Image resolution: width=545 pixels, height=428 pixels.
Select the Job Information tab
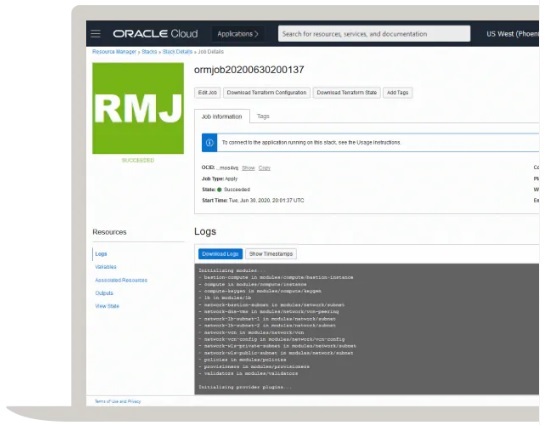tap(222, 116)
